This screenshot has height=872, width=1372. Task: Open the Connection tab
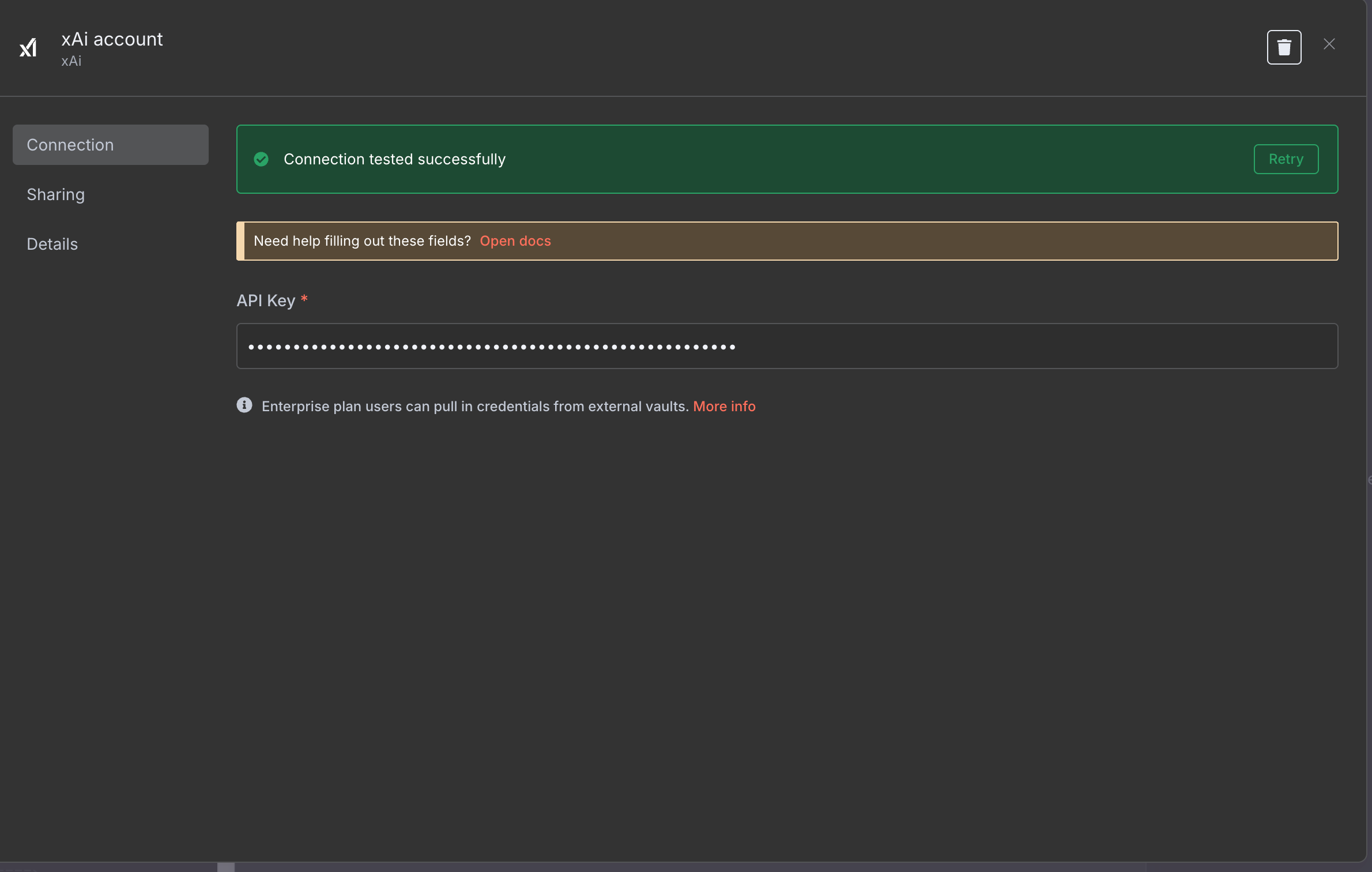[111, 145]
